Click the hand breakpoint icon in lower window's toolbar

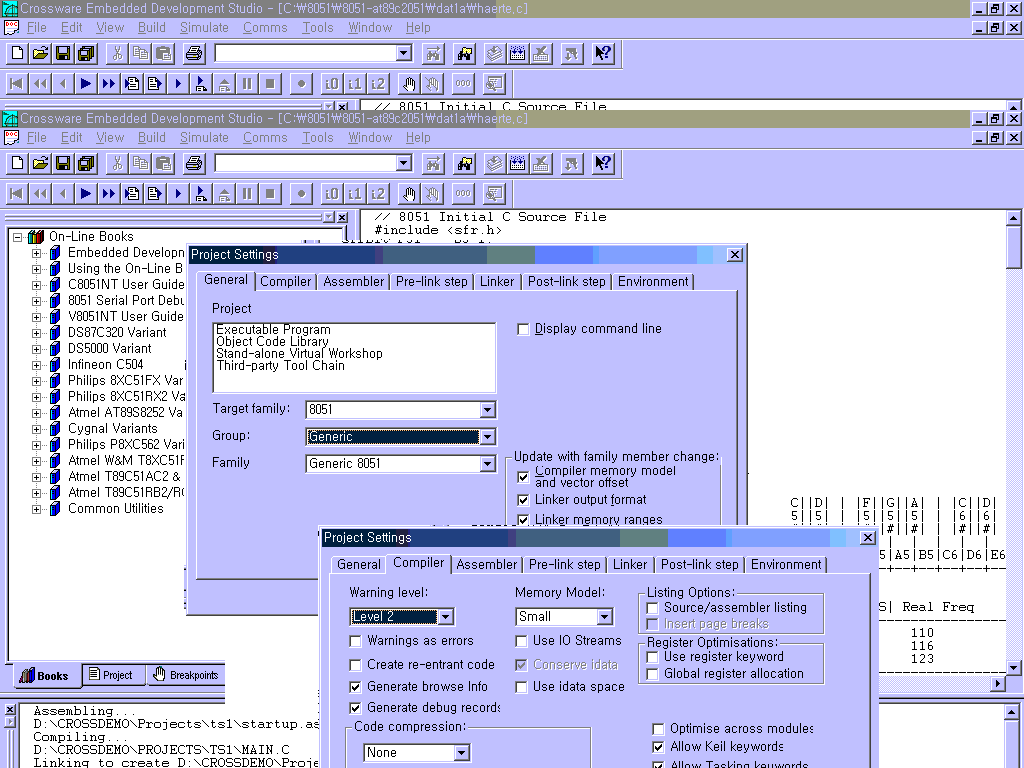pos(408,193)
